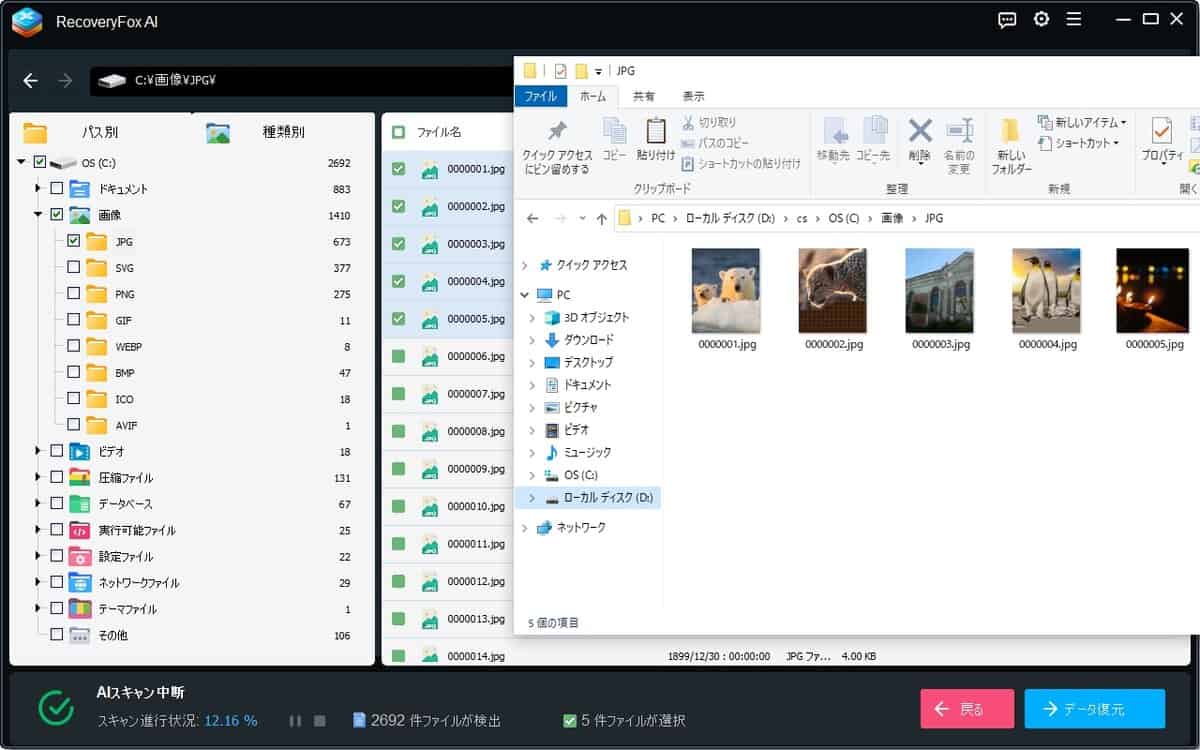Open the 表示 ribbon tab
The image size is (1200, 750).
(693, 97)
